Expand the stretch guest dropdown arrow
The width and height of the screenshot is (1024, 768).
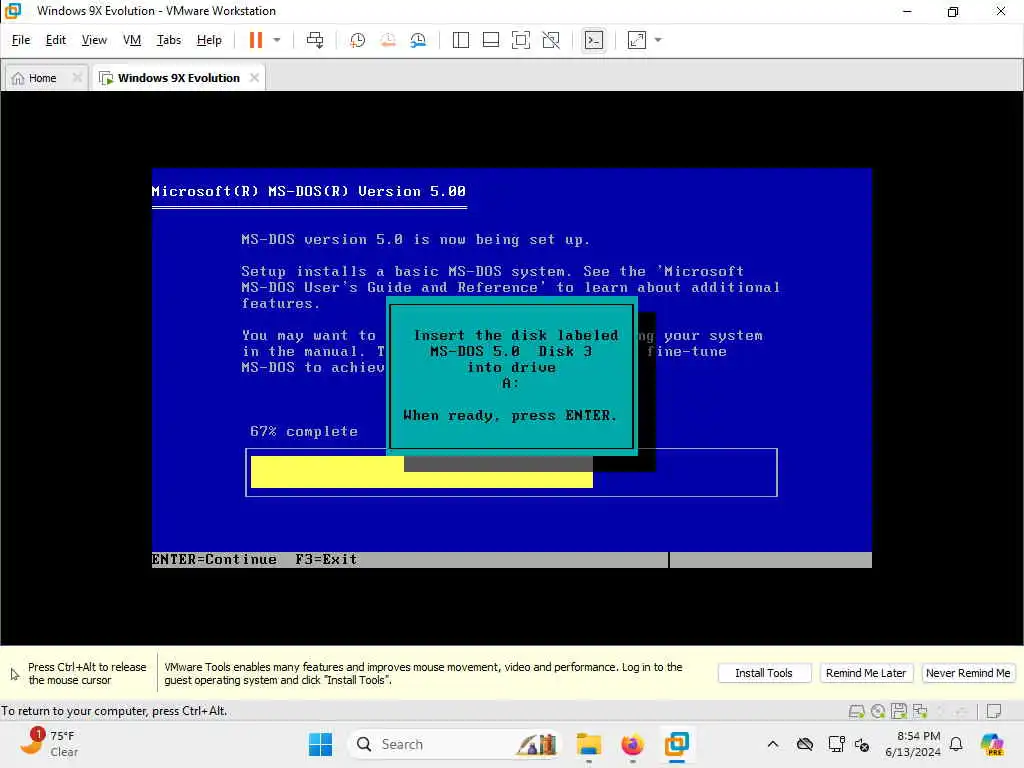pos(658,40)
